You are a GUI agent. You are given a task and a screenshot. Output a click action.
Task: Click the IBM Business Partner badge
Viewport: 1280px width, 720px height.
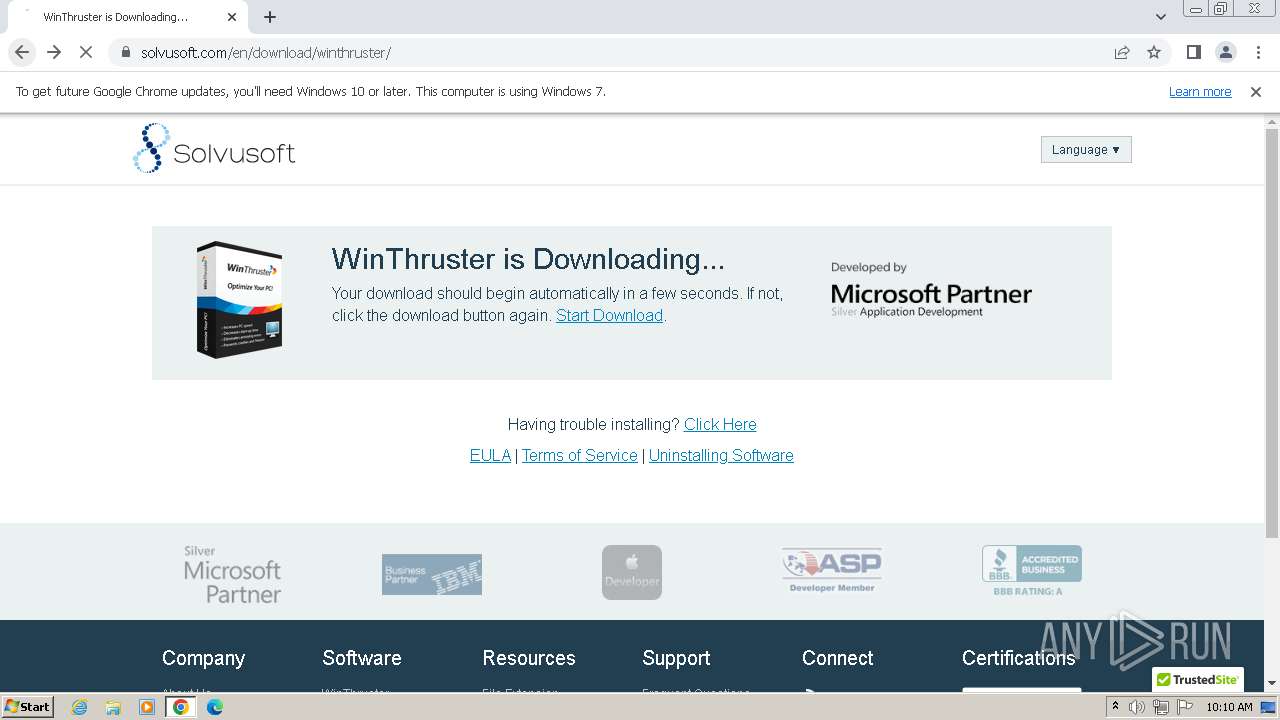pos(432,574)
